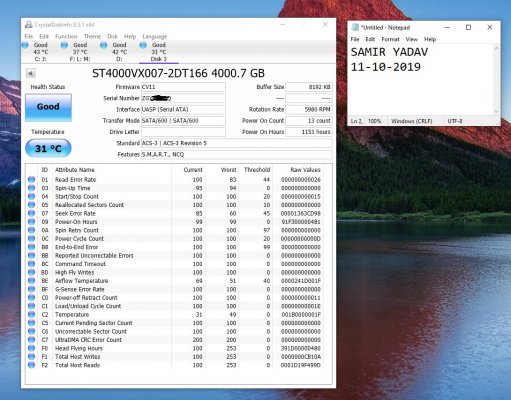The width and height of the screenshot is (511, 400).
Task: Click the Firmware field showing CV11
Action: (183, 87)
